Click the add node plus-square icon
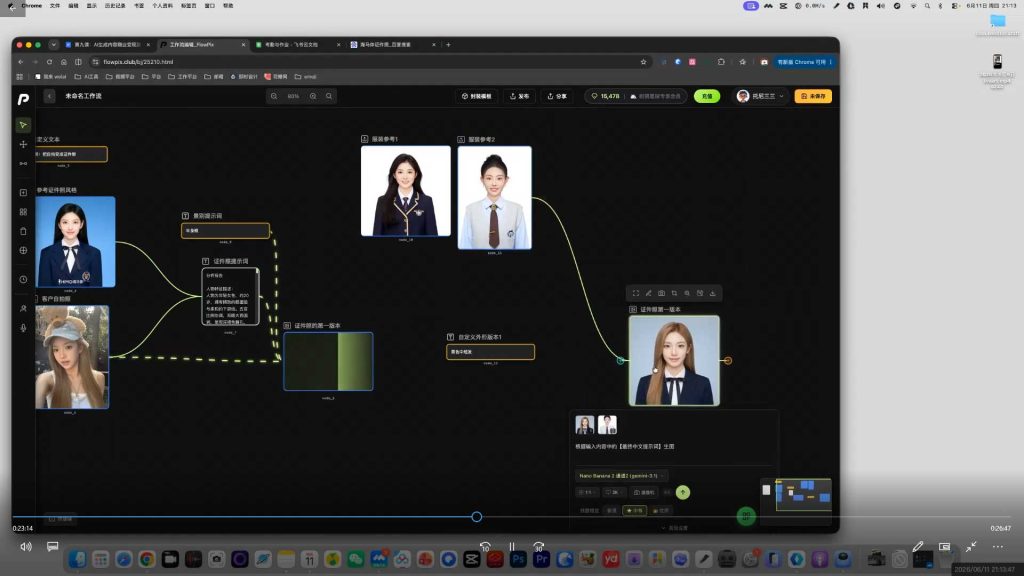Screen dimensions: 1024x576 point(23,193)
